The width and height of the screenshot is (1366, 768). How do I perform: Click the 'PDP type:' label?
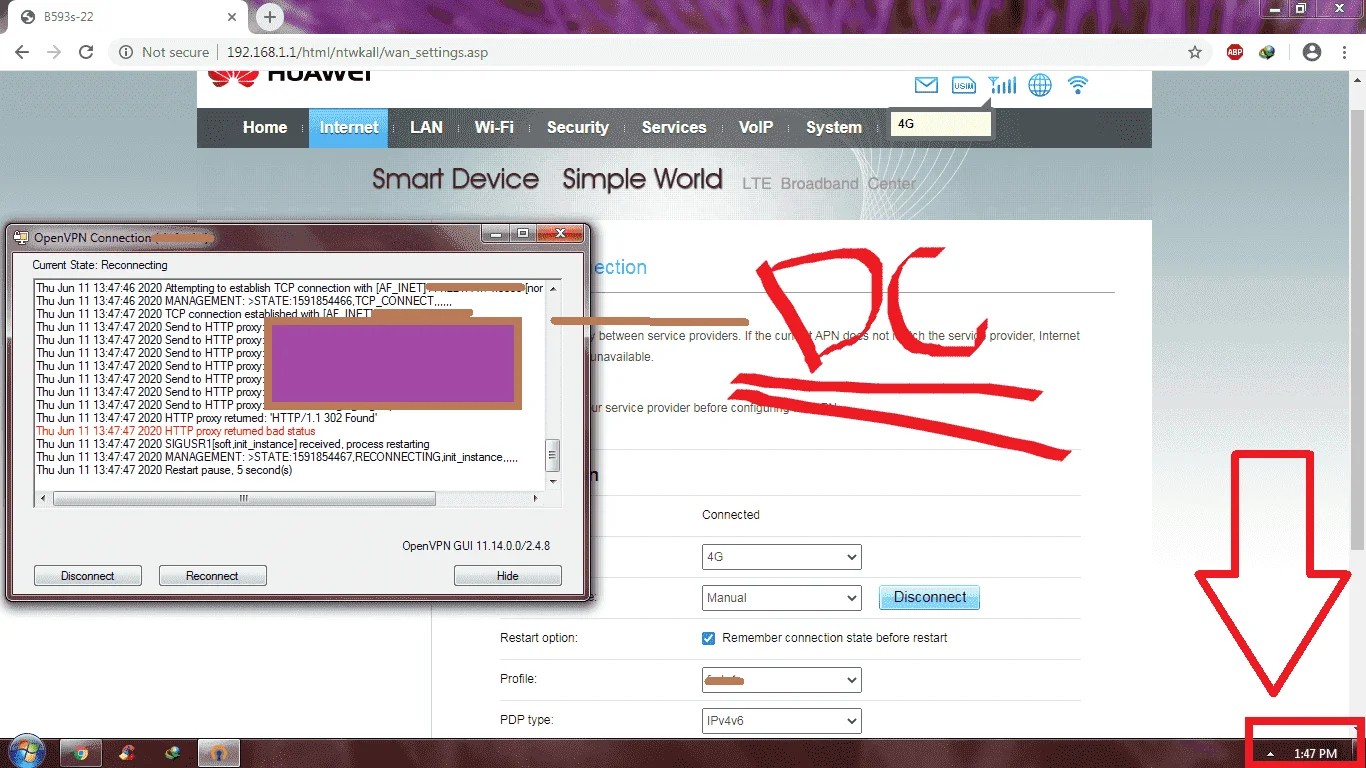pyautogui.click(x=527, y=720)
